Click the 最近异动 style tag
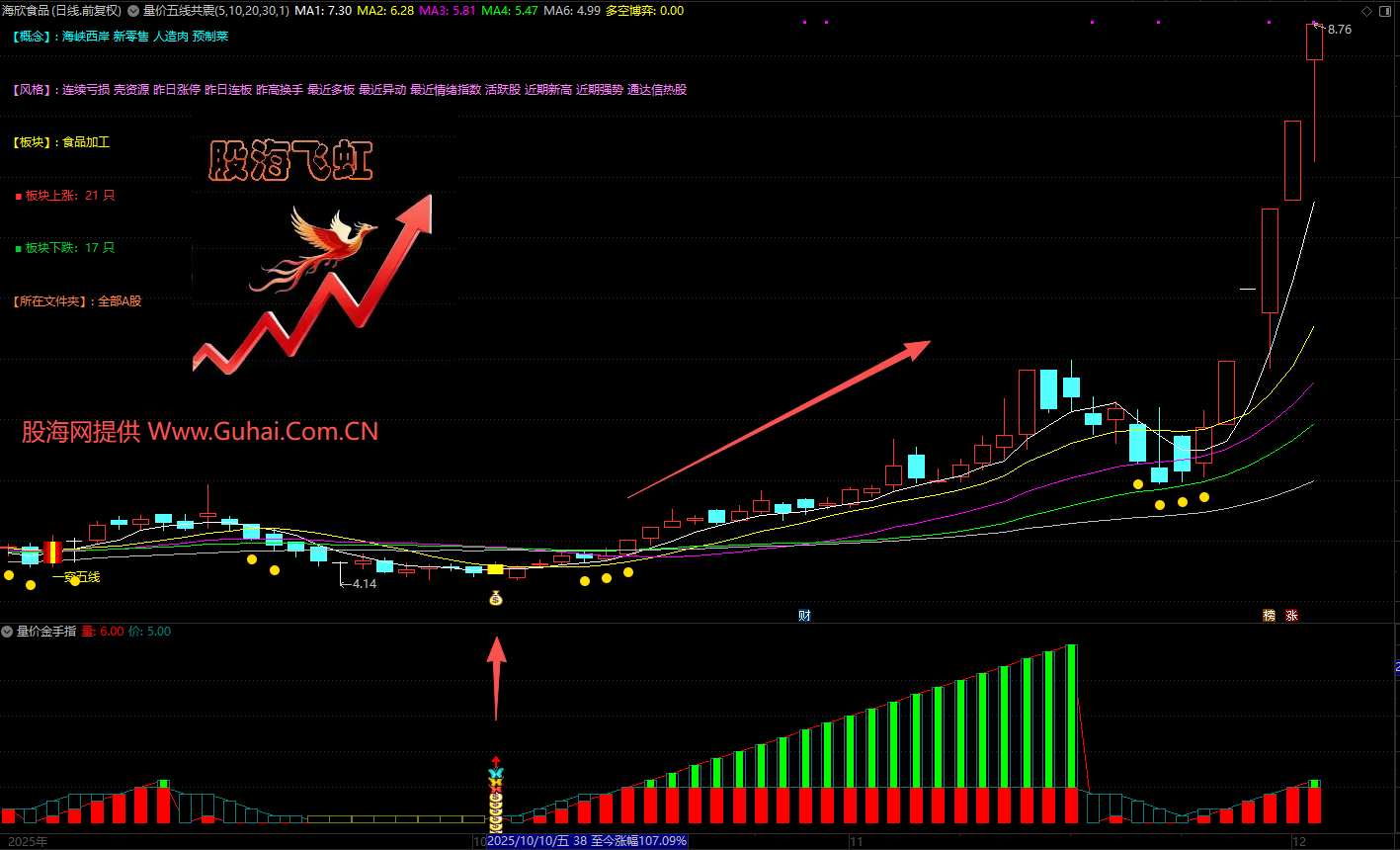Viewport: 1400px width, 850px height. [x=382, y=90]
